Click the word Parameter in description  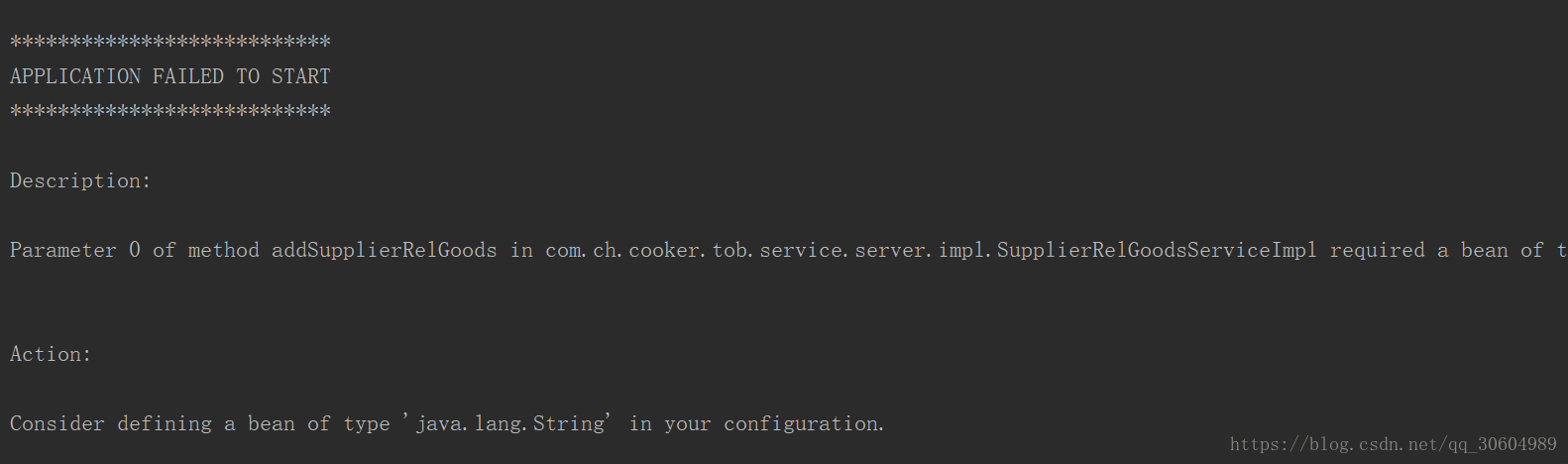point(62,250)
